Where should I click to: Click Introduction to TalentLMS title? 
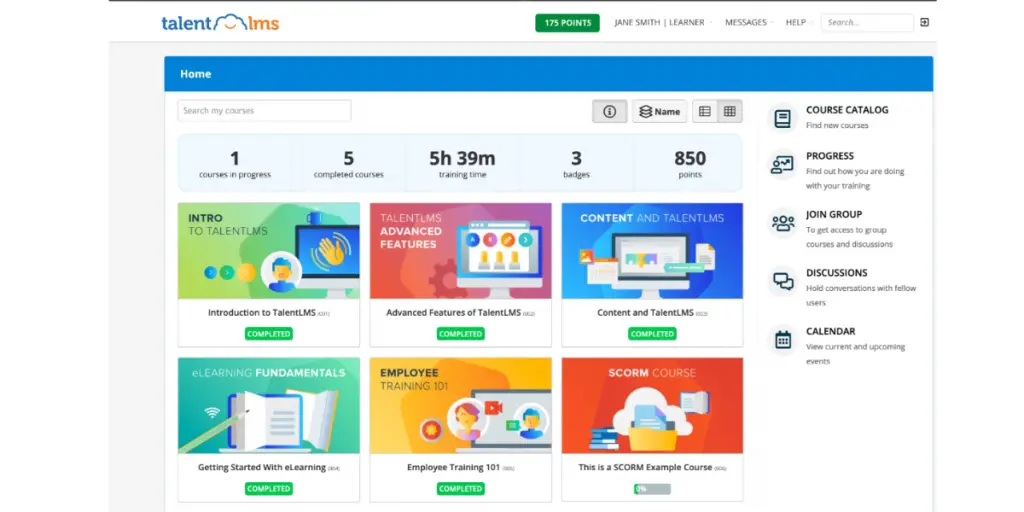(262, 313)
